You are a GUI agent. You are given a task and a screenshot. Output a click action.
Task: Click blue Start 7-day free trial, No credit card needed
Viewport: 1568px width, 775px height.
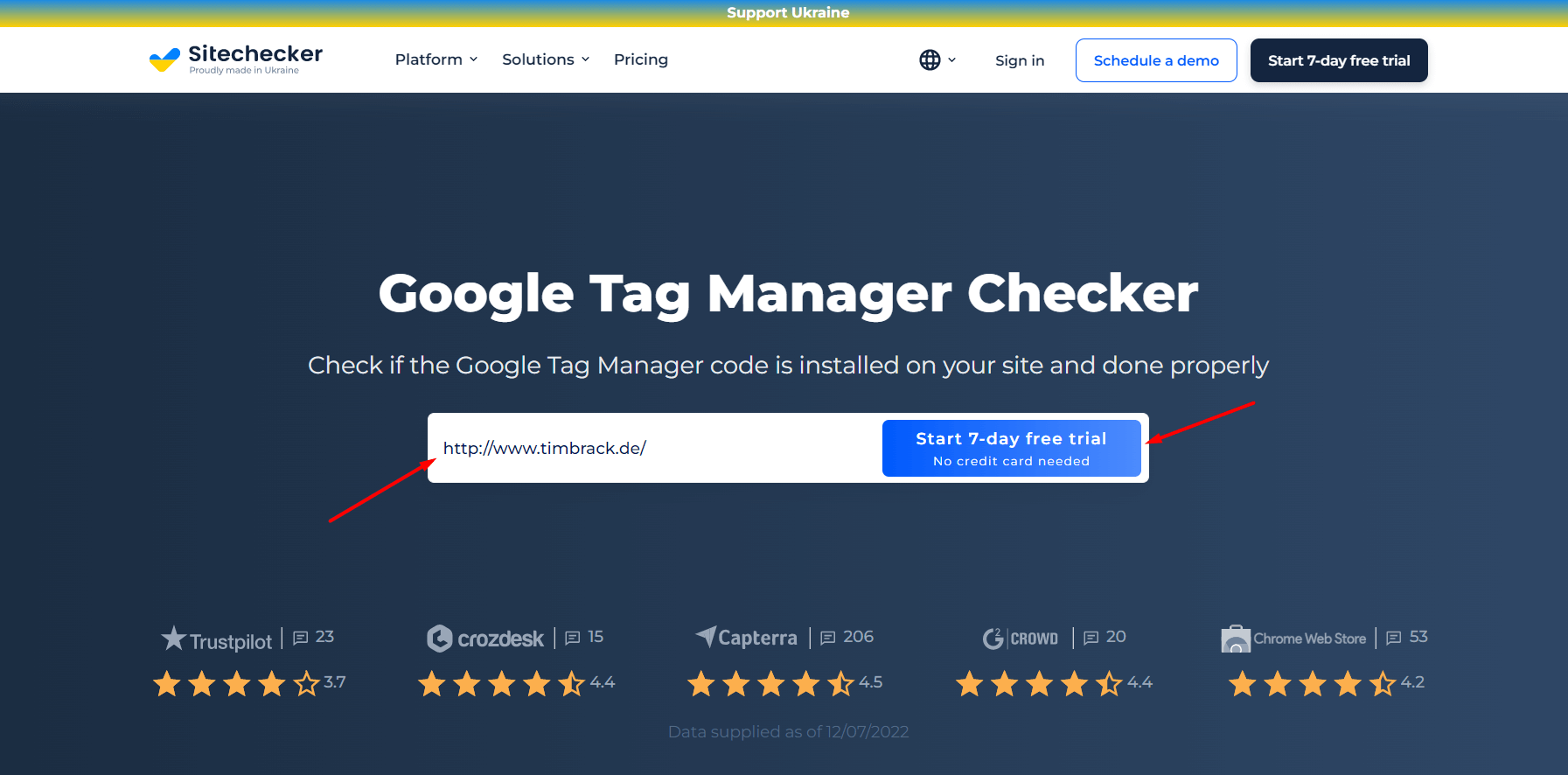(x=1012, y=448)
